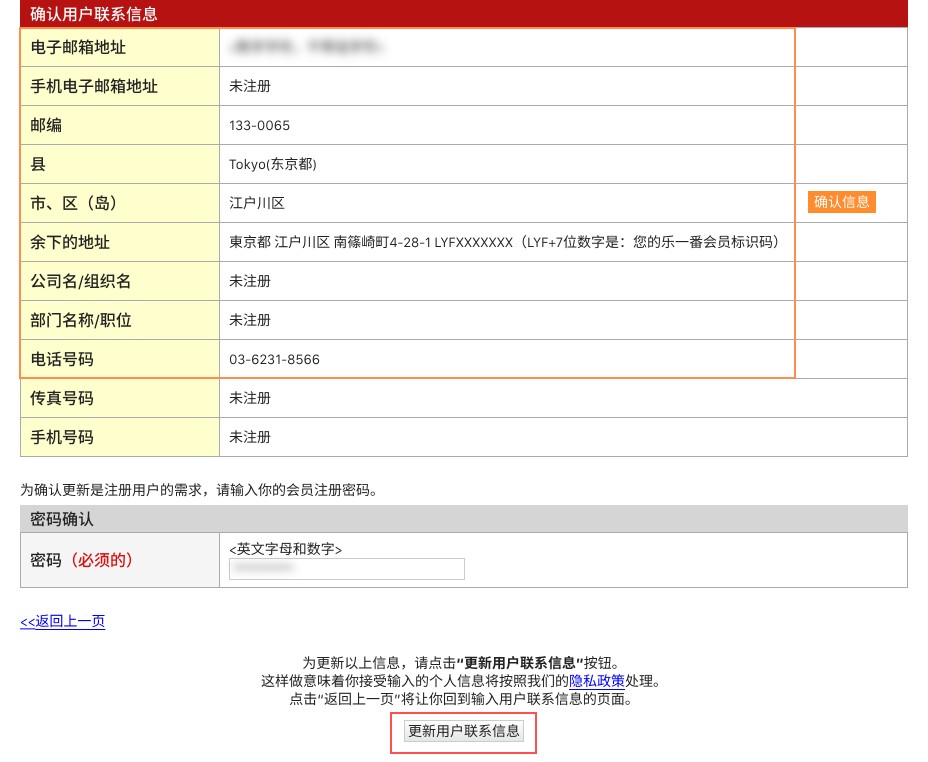Click the 电话号码 value 03-6231-8566
928x762 pixels.
point(275,360)
